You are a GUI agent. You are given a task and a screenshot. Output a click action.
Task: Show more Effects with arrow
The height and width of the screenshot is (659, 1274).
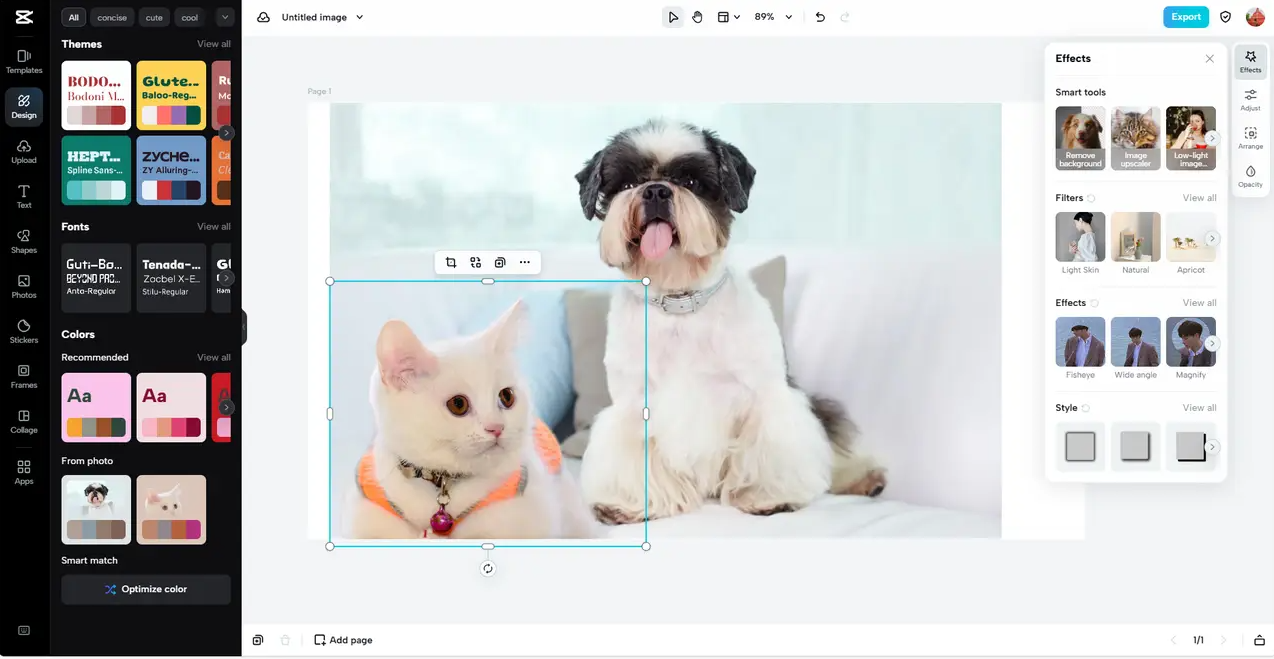1212,343
